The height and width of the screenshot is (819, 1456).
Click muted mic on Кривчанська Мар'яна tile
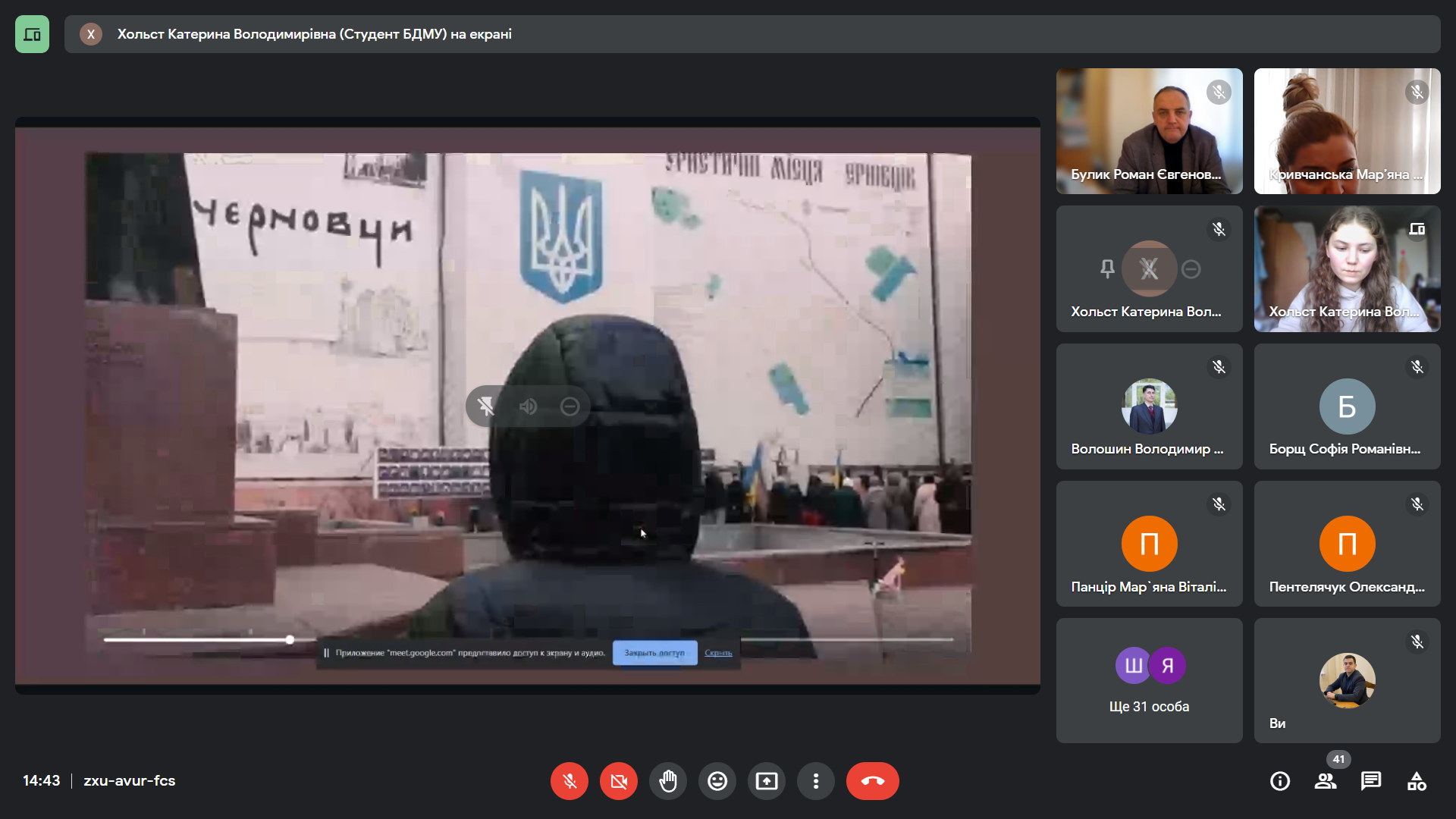[1417, 93]
